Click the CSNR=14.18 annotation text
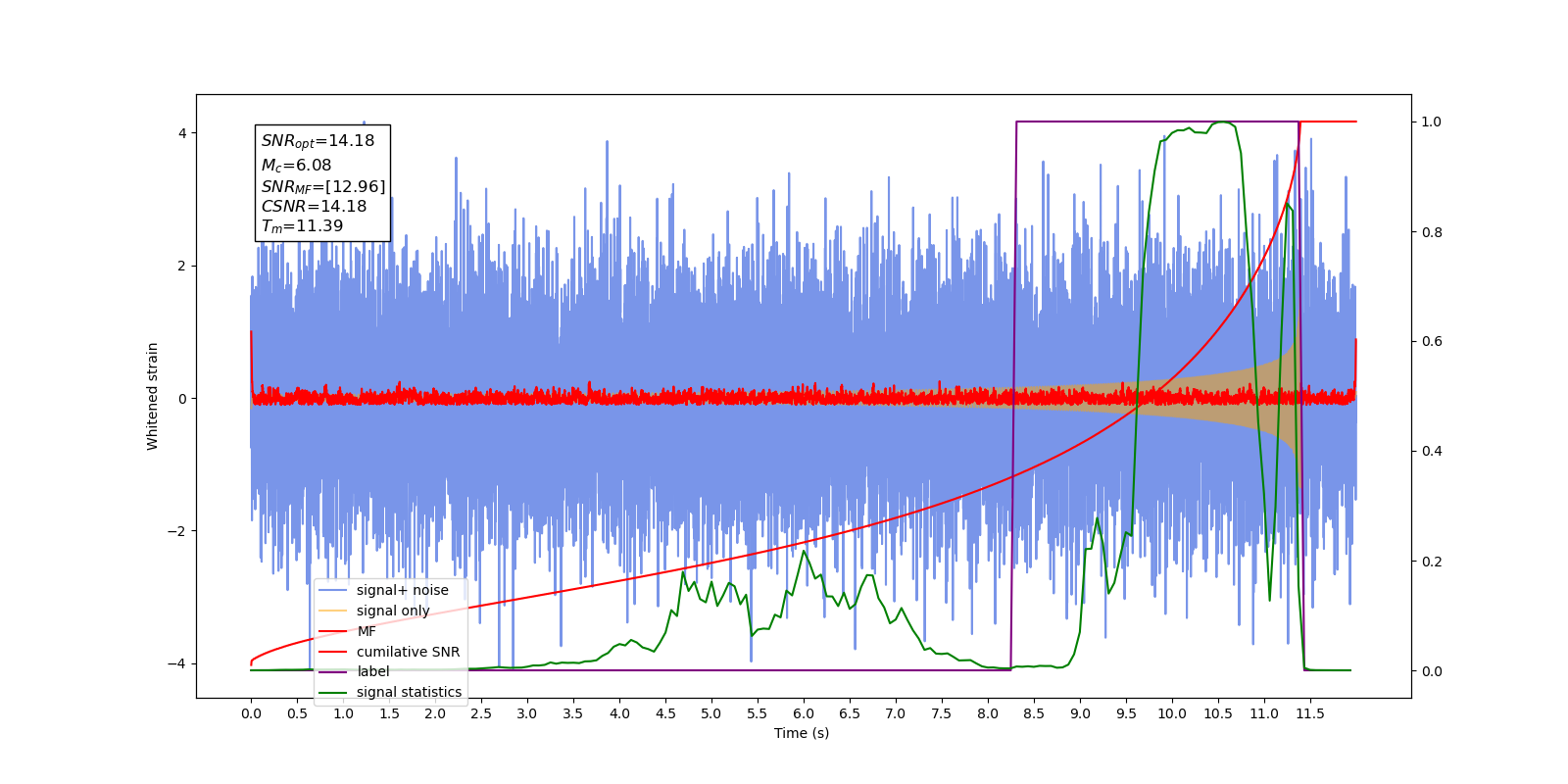Image resolution: width=1568 pixels, height=784 pixels. 314,206
